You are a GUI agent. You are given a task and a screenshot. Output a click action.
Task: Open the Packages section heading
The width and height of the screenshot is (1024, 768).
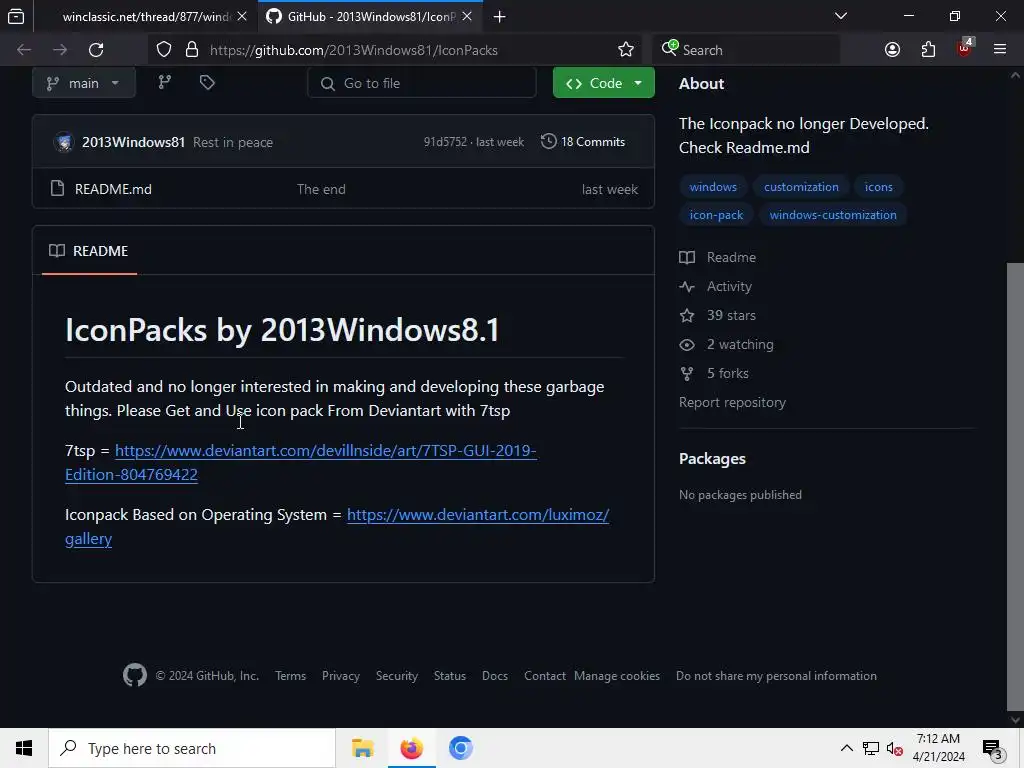tap(712, 458)
